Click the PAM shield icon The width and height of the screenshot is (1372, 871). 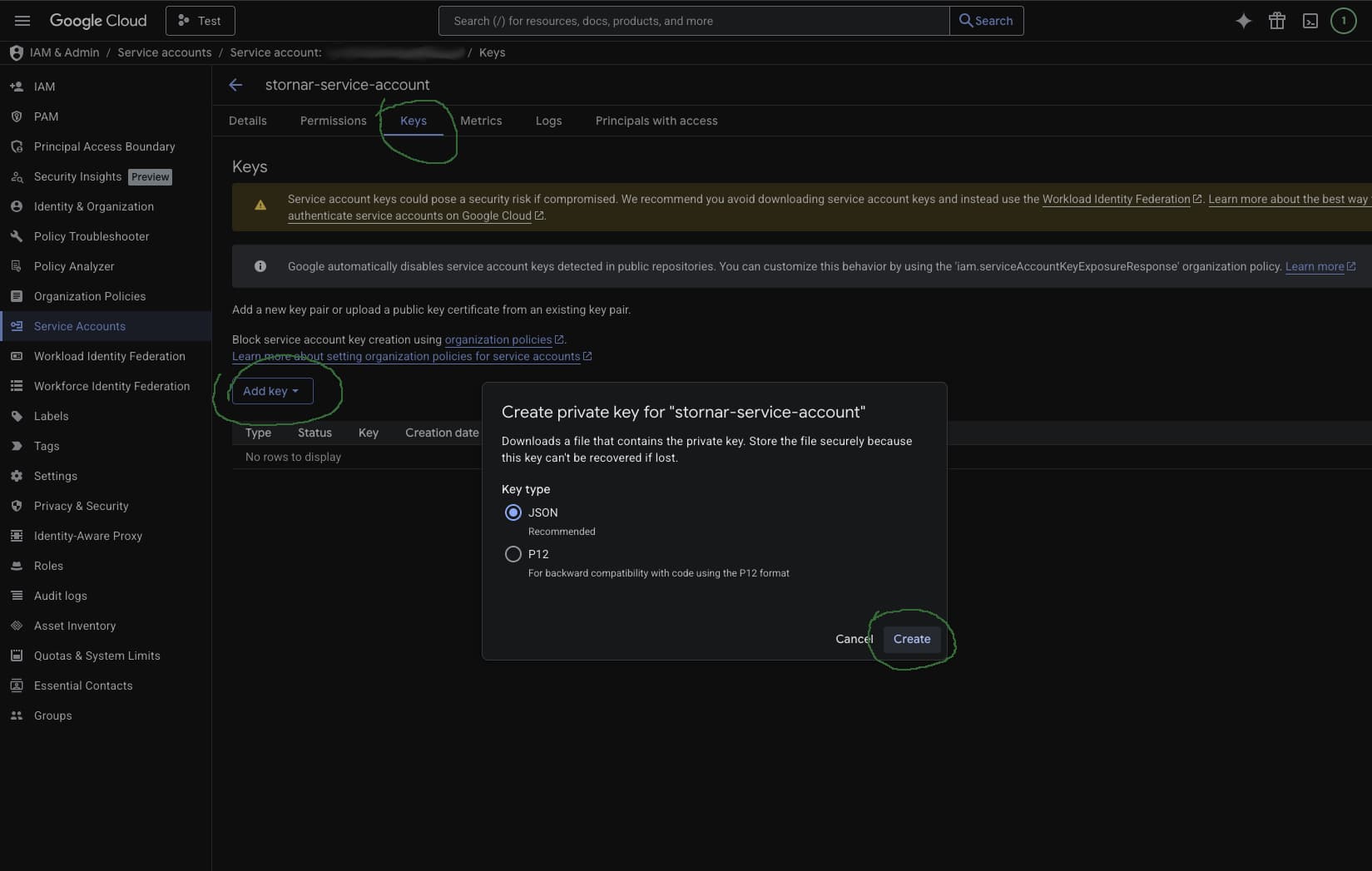pos(17,116)
